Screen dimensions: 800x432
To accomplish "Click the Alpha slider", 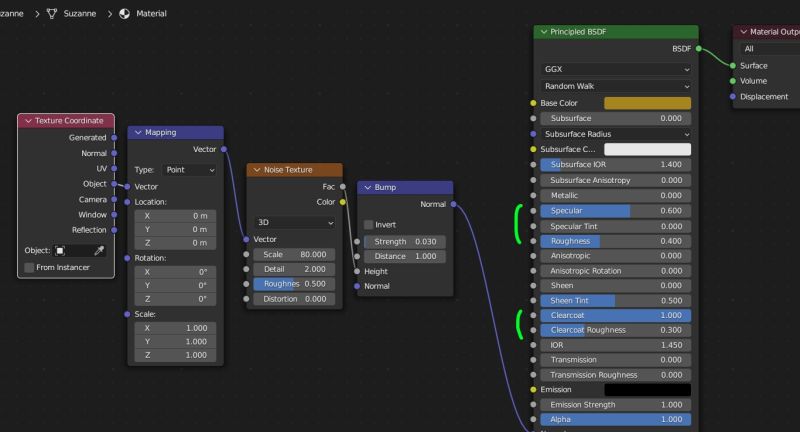I will 615,419.
